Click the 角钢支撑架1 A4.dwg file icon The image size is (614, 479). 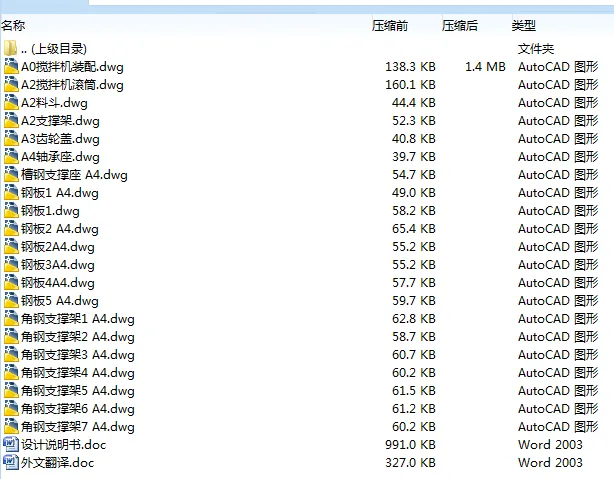click(11, 319)
